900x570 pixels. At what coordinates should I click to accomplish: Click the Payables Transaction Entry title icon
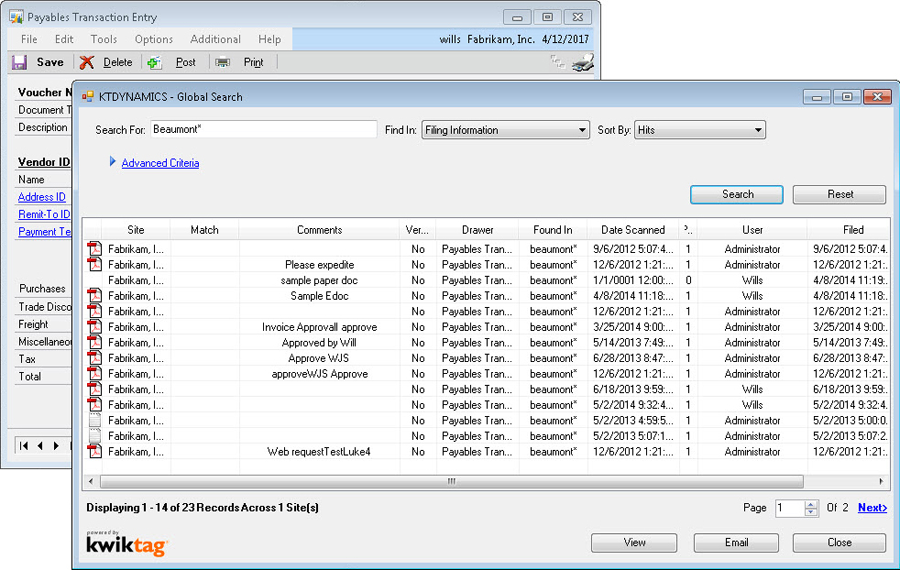[x=16, y=17]
